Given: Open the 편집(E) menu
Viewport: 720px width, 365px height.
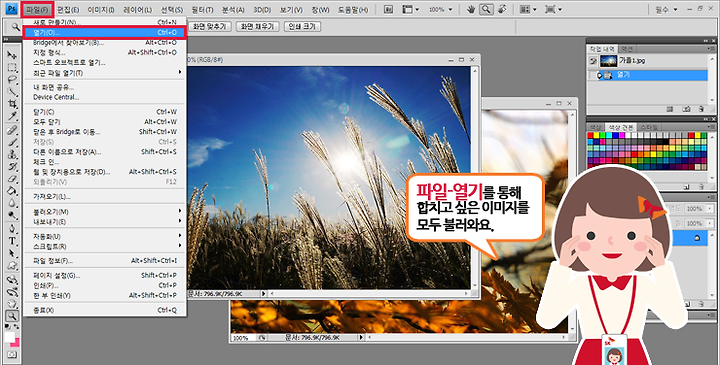Looking at the screenshot, I should (x=68, y=10).
